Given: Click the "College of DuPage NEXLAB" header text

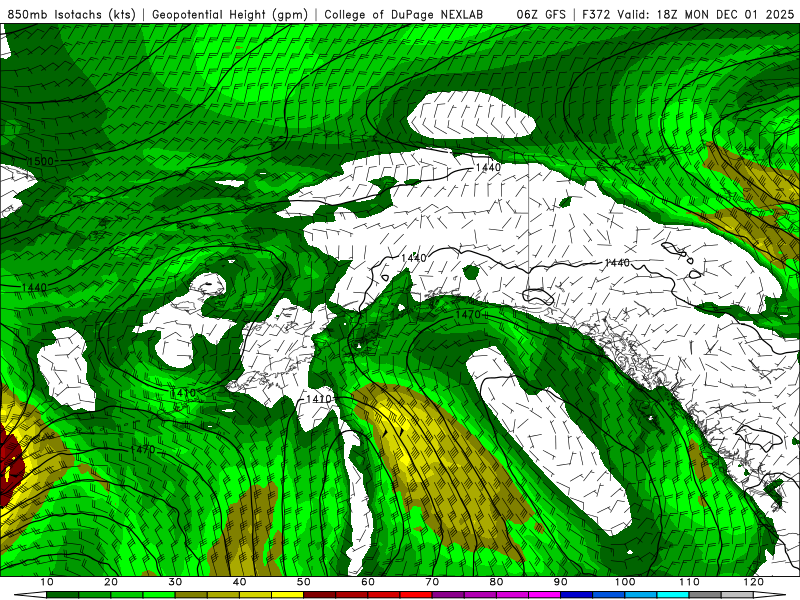Looking at the screenshot, I should 404,14.
